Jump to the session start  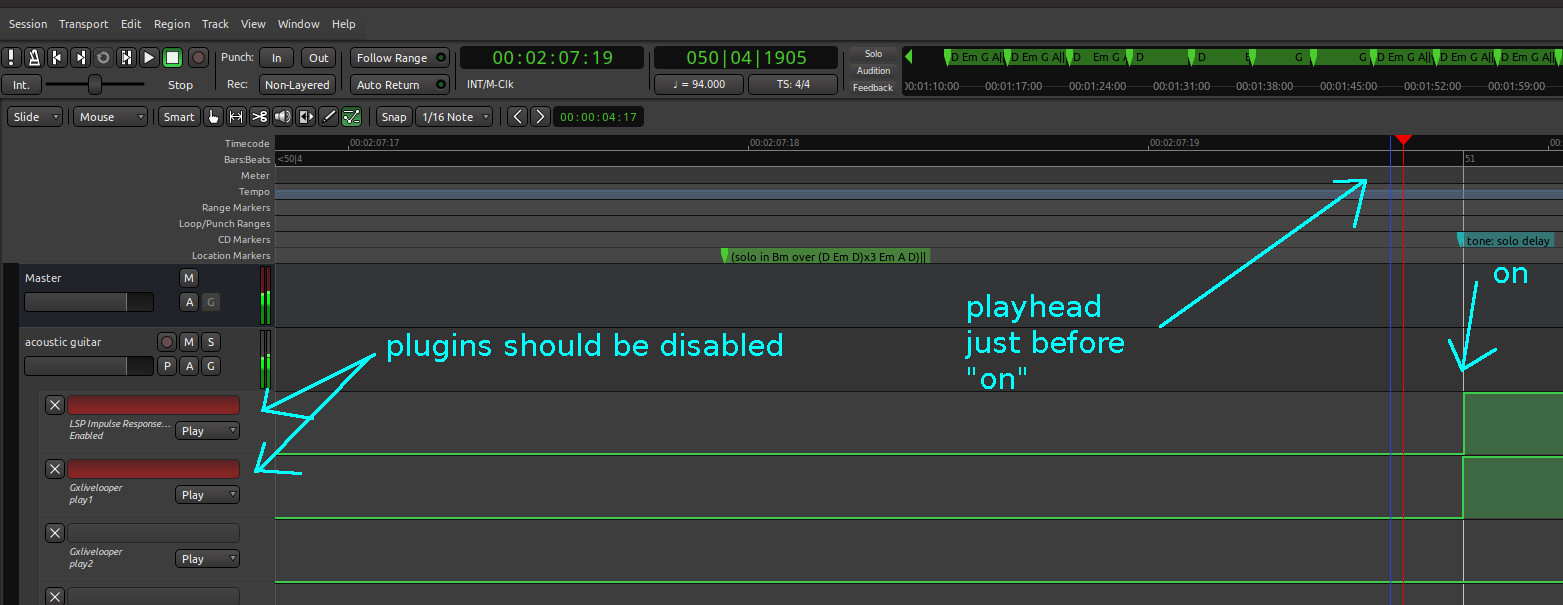57,58
